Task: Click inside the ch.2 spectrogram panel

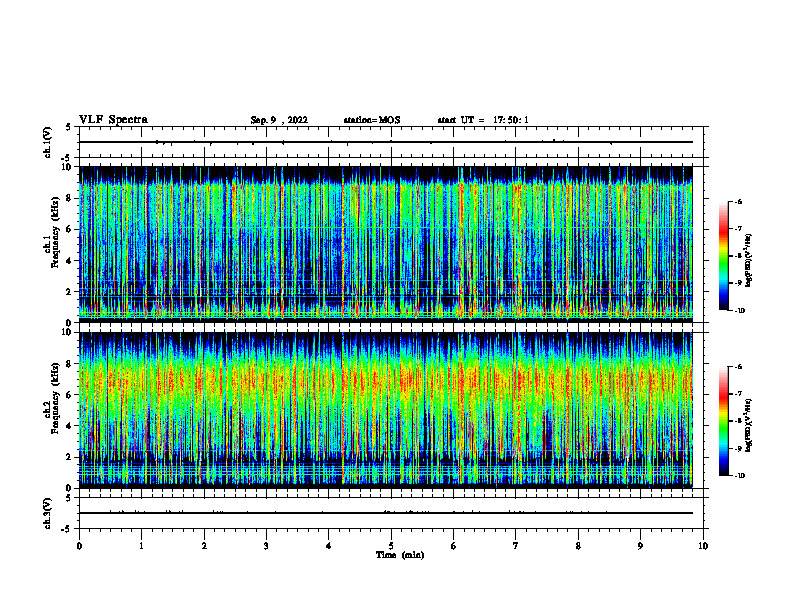Action: [386, 410]
